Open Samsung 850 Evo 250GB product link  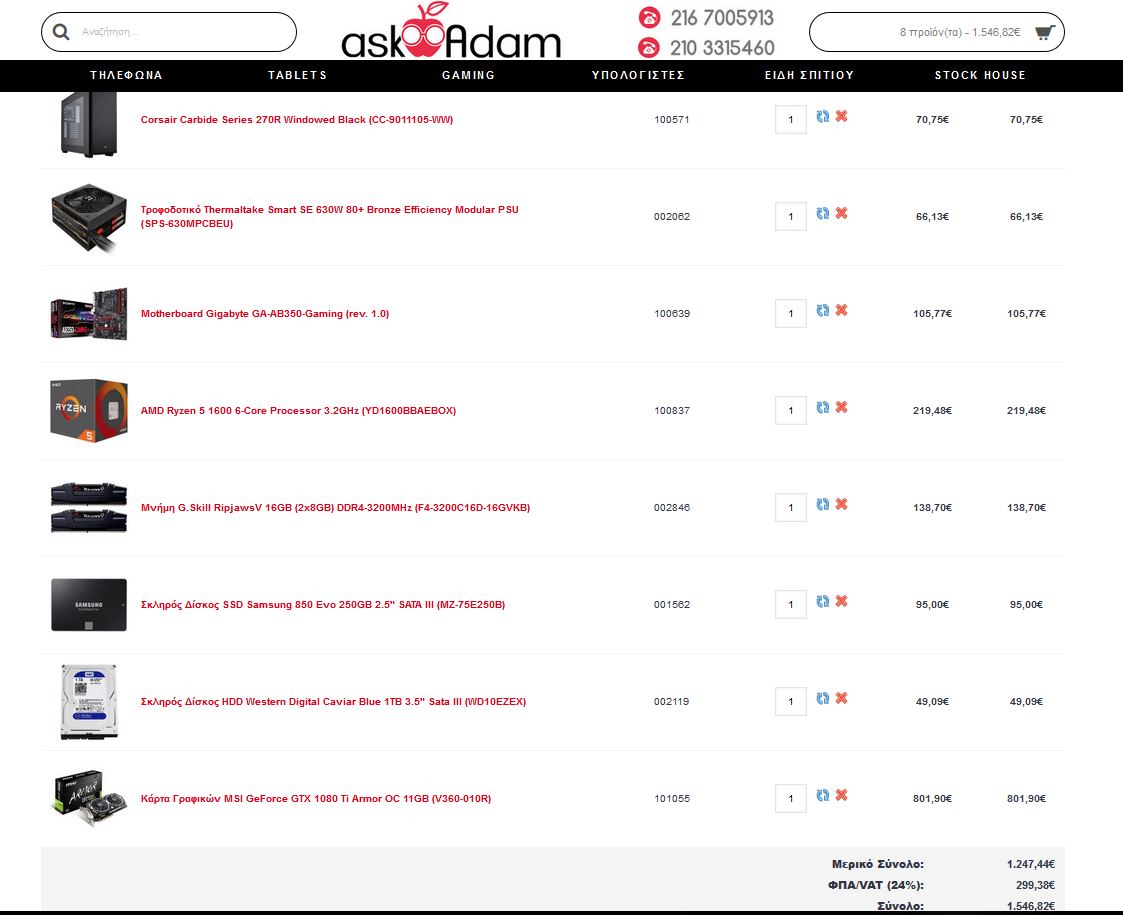(x=323, y=604)
